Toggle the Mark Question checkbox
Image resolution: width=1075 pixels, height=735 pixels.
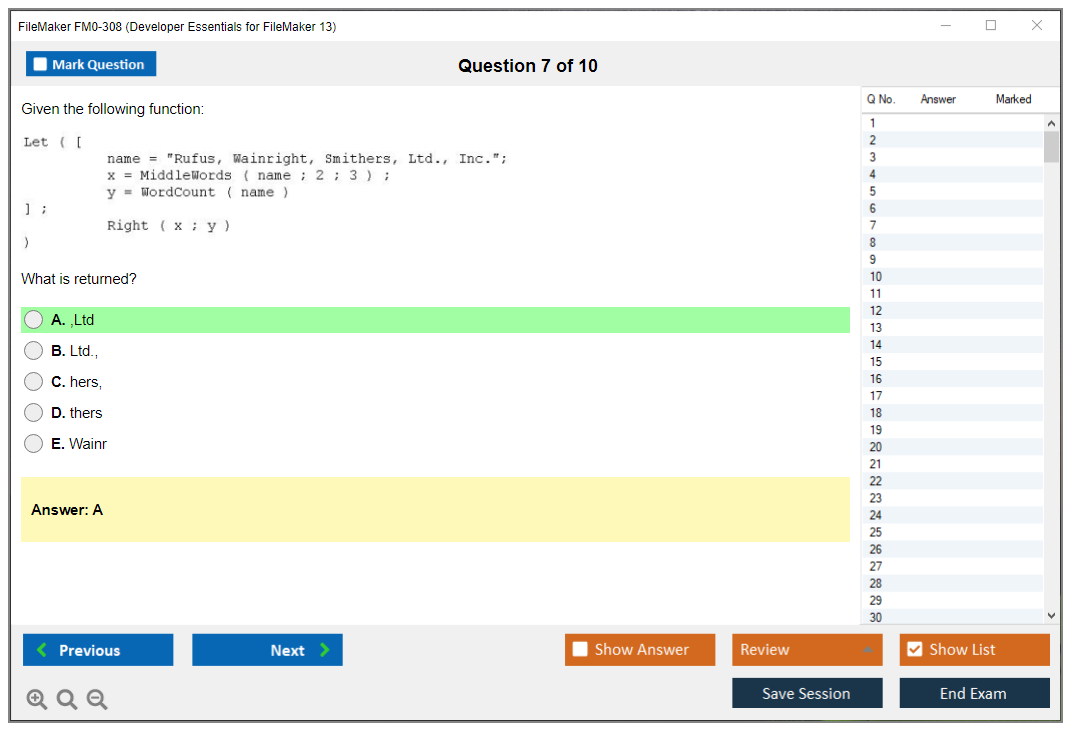[x=41, y=64]
